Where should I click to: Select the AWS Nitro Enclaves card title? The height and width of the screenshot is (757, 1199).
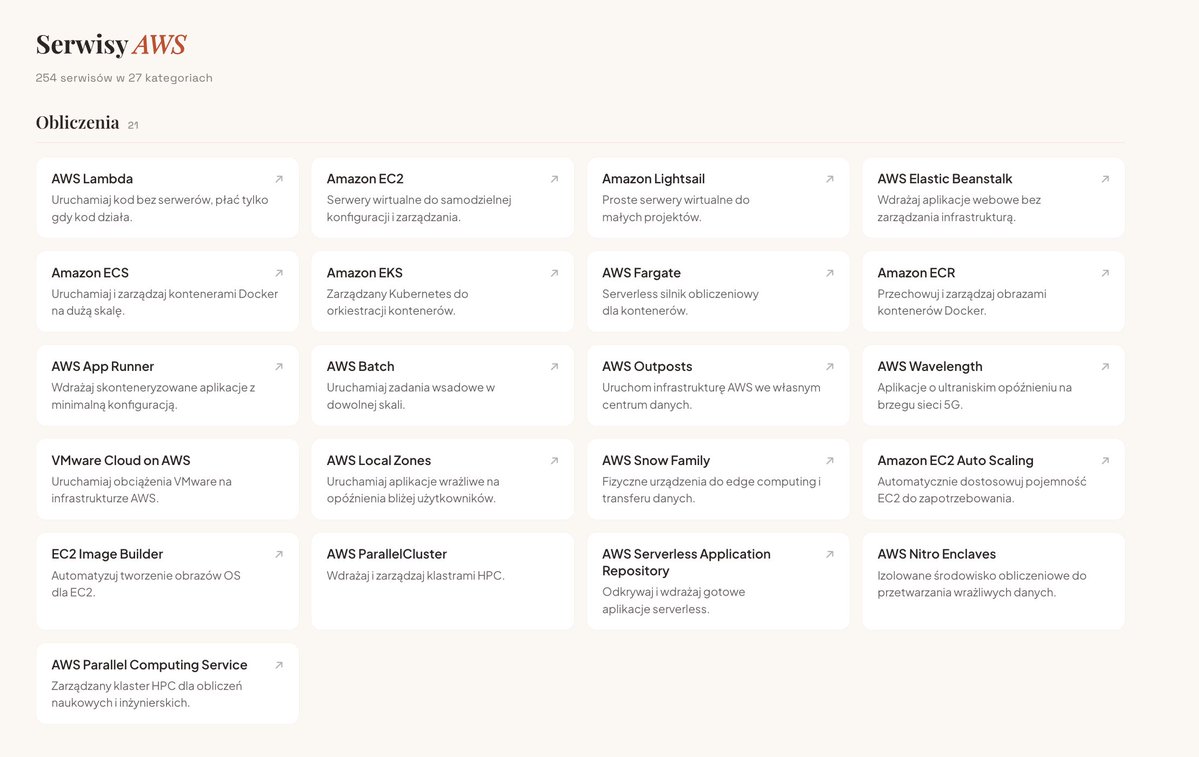pos(937,554)
